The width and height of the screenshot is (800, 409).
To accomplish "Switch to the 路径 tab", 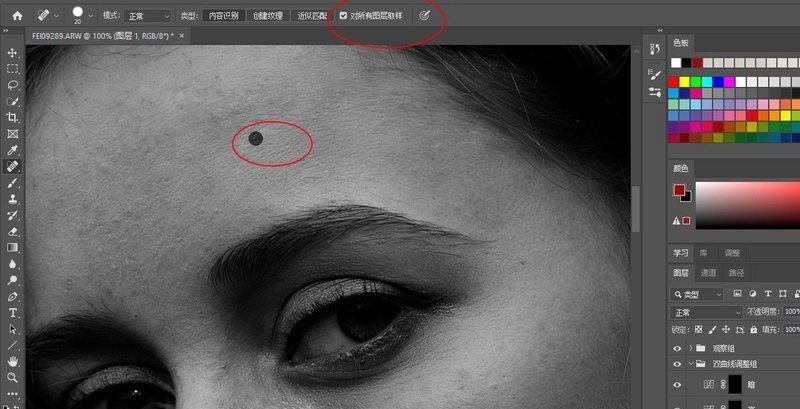I will [x=736, y=273].
